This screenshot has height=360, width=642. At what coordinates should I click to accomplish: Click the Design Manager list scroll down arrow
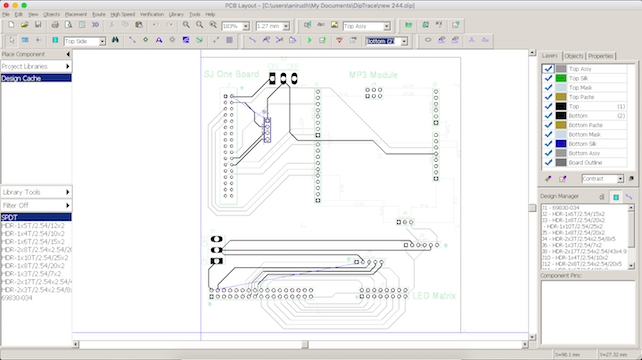tap(631, 266)
